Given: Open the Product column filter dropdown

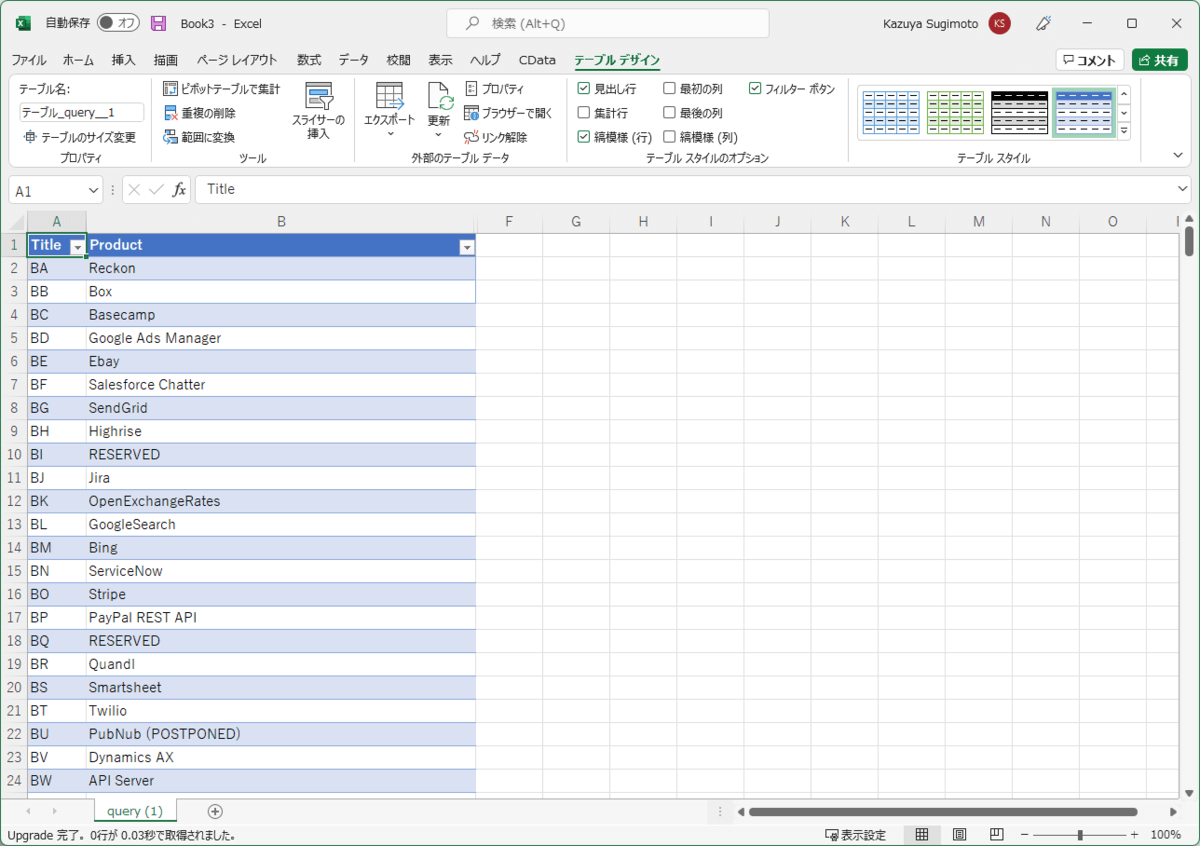Looking at the screenshot, I should (x=465, y=246).
